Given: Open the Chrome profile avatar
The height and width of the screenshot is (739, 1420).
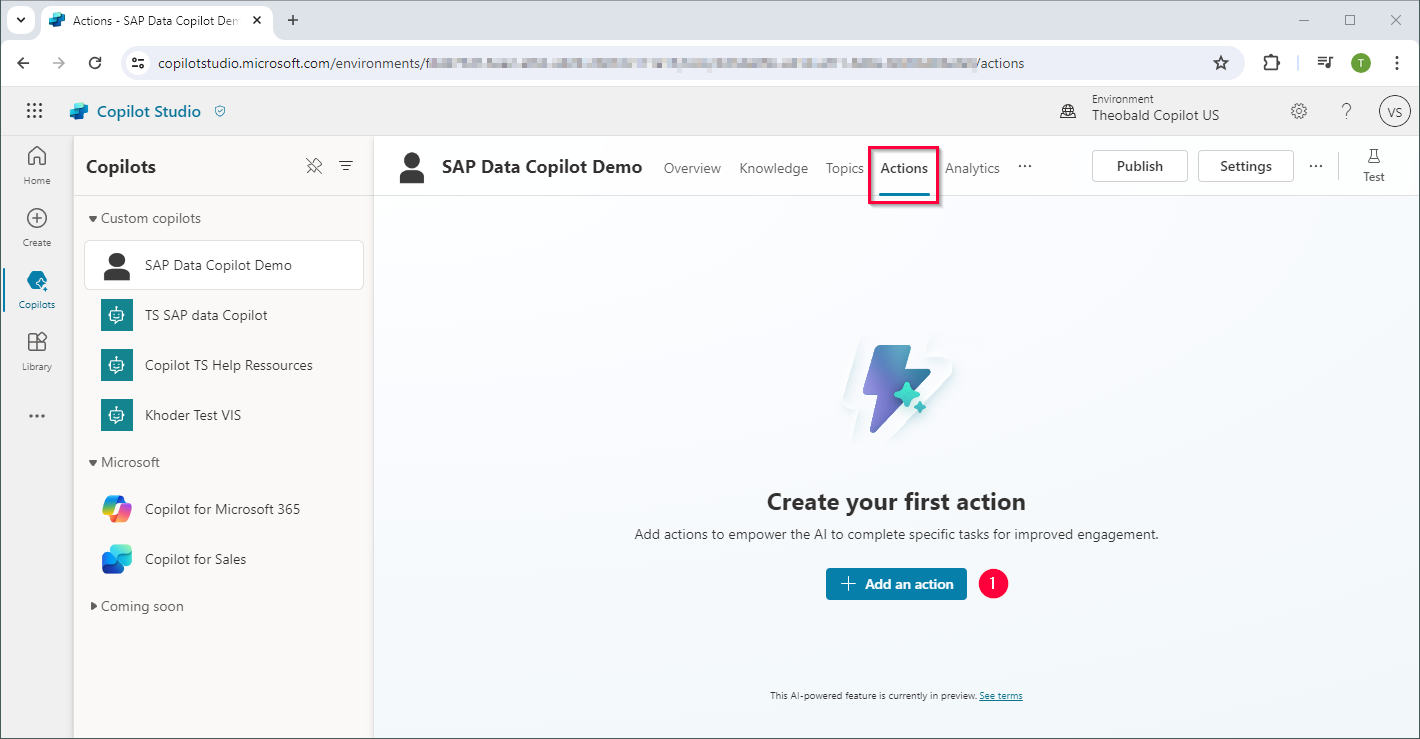Looking at the screenshot, I should pyautogui.click(x=1361, y=63).
